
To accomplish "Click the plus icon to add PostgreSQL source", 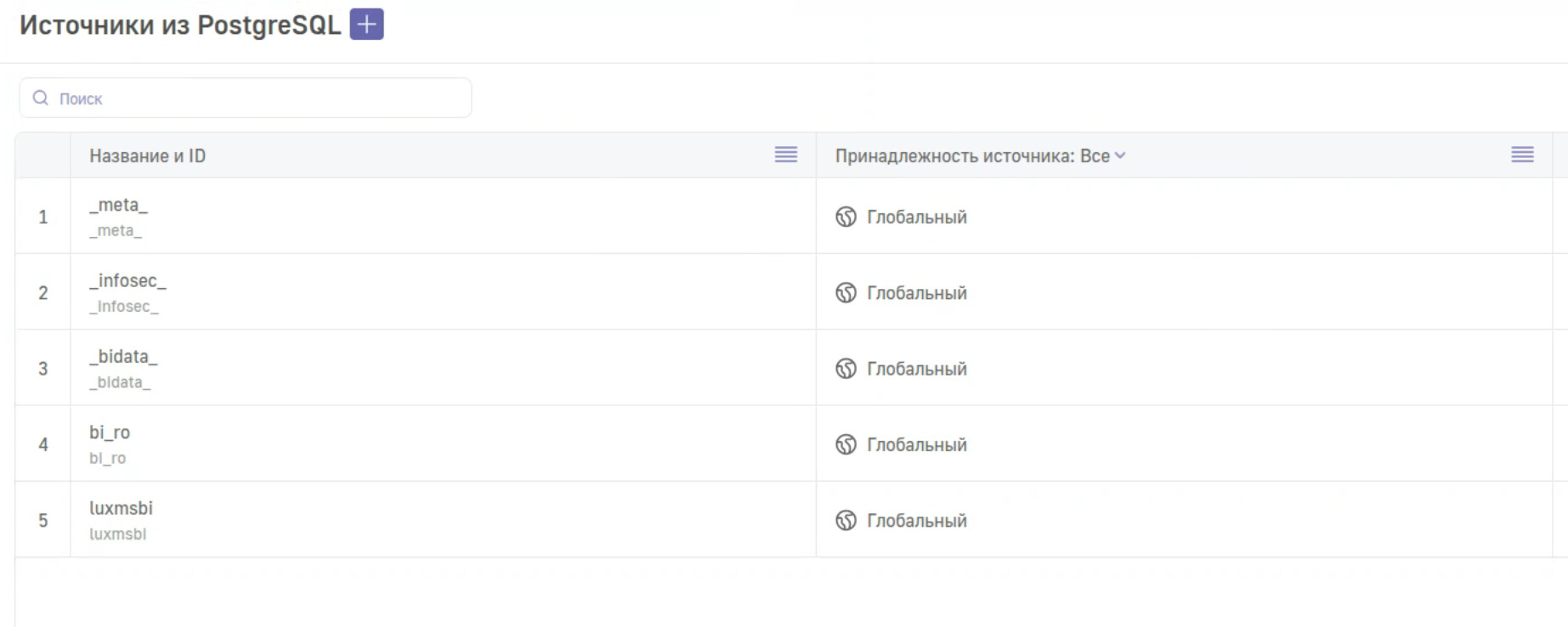I will click(x=366, y=25).
